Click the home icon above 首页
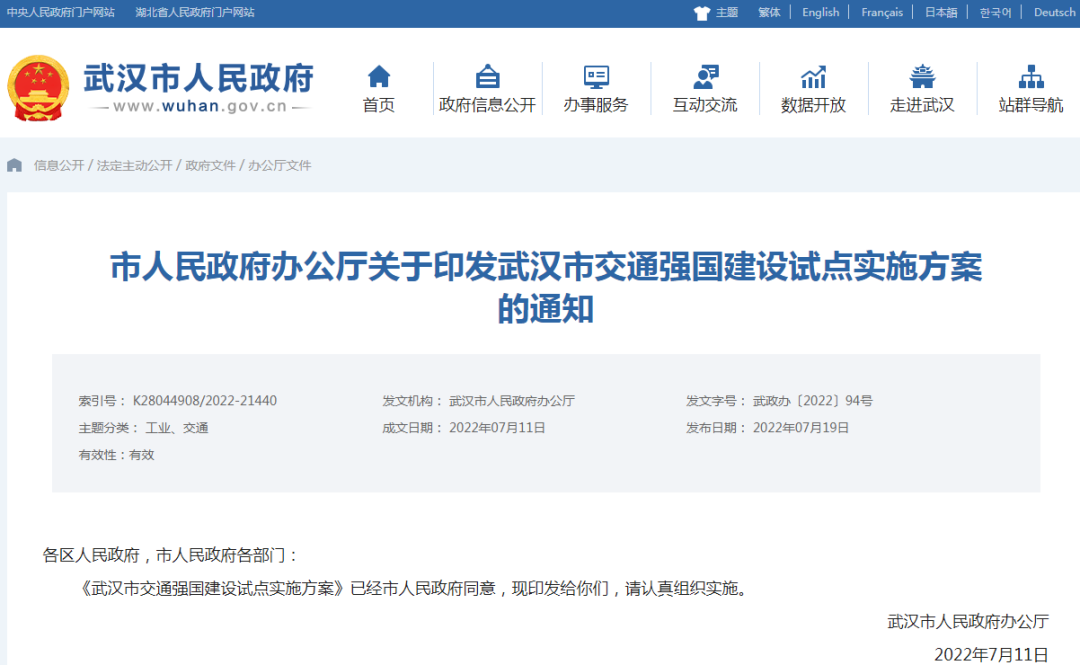The height and width of the screenshot is (665, 1080). 379,77
